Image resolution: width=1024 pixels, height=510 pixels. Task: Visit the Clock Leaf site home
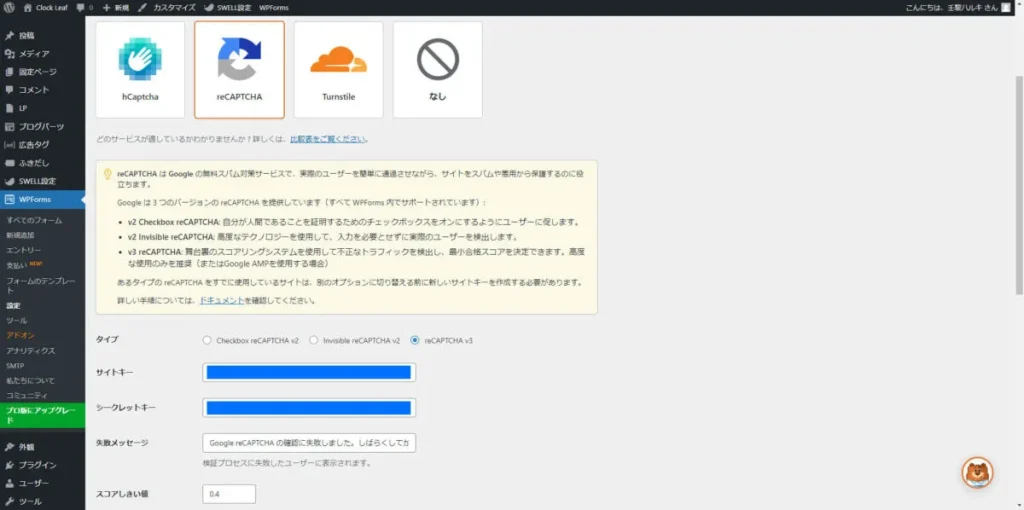pos(46,8)
